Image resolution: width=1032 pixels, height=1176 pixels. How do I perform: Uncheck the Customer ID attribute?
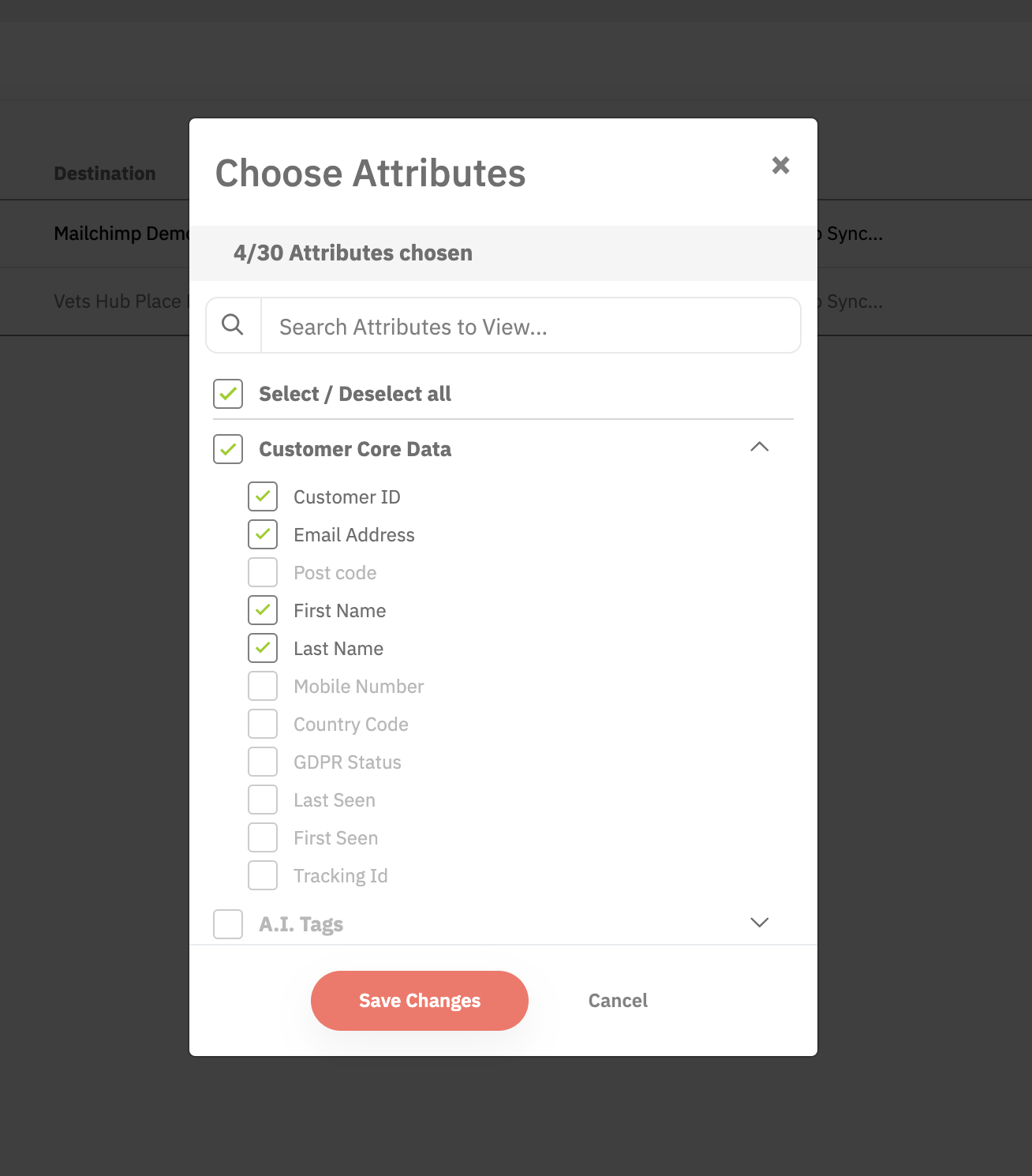(x=263, y=496)
